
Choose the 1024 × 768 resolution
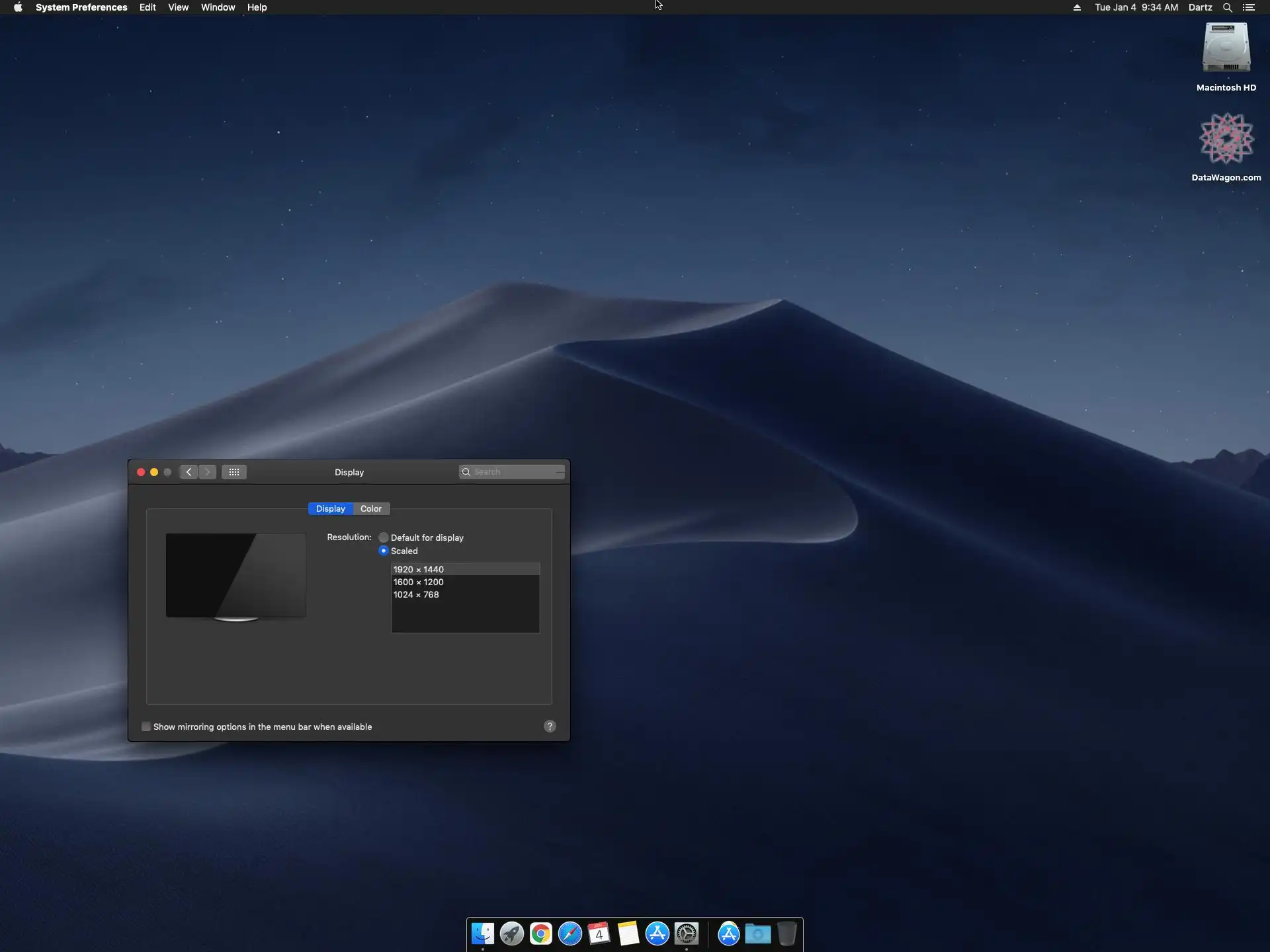[416, 594]
